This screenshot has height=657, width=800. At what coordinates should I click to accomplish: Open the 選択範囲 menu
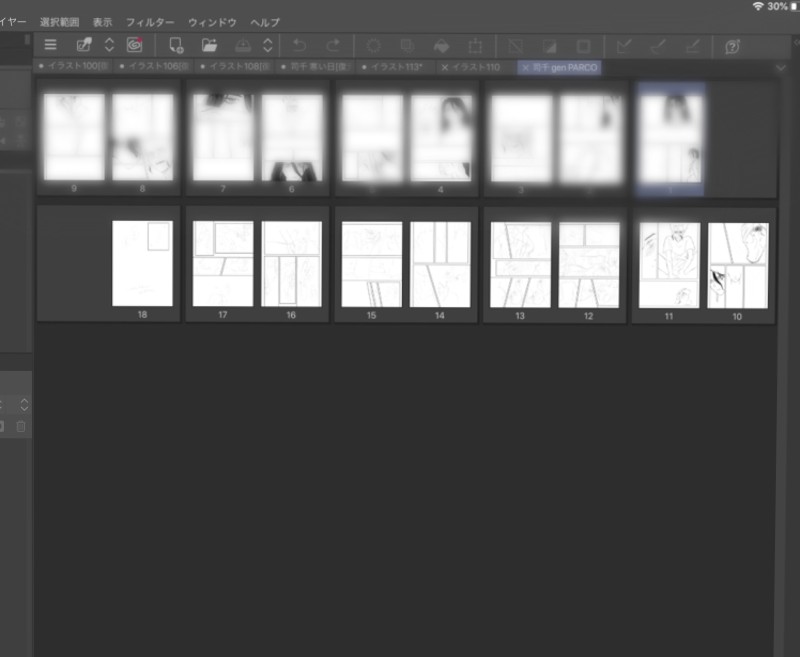(59, 22)
